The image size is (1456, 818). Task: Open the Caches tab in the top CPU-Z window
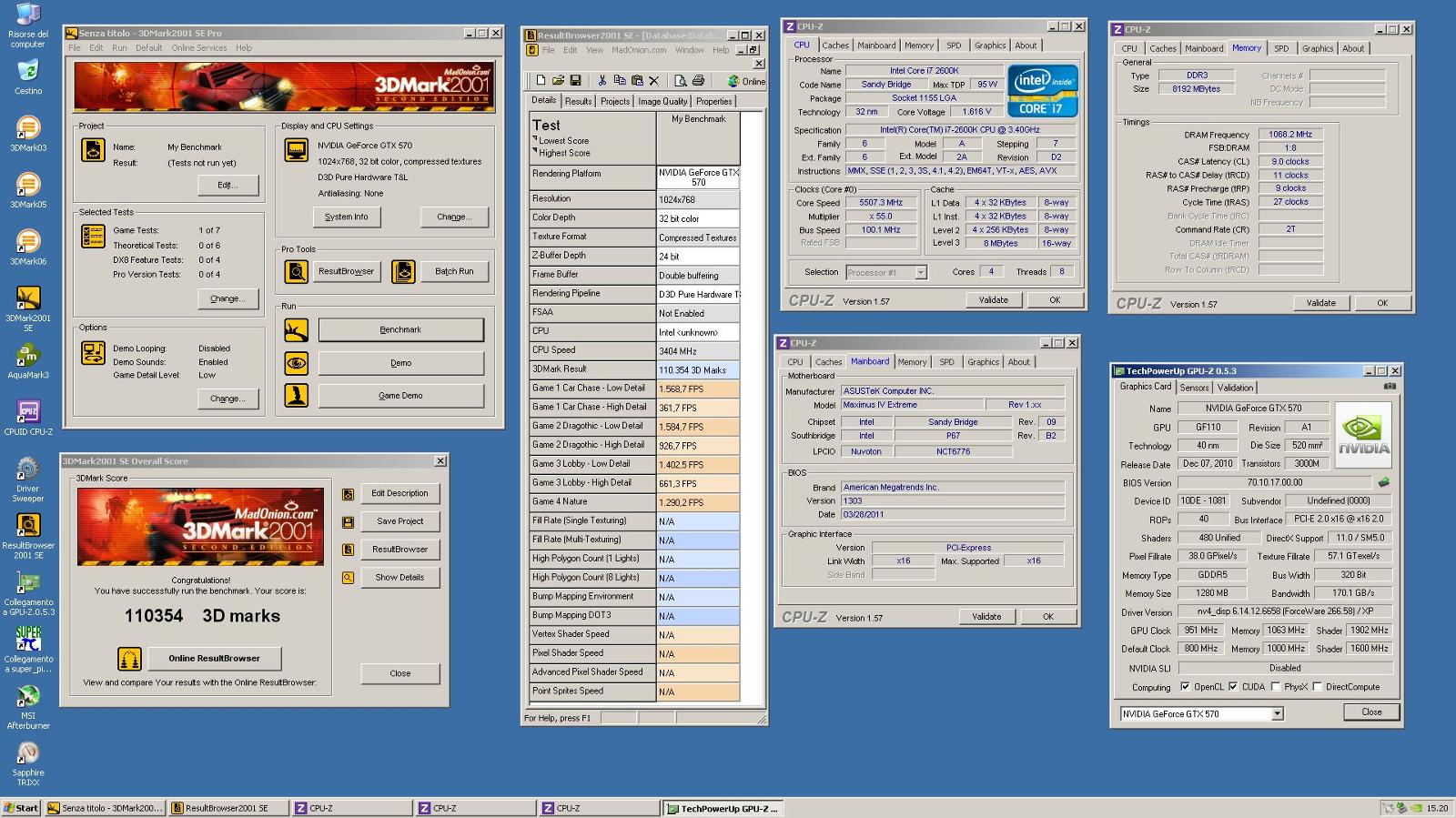click(835, 45)
